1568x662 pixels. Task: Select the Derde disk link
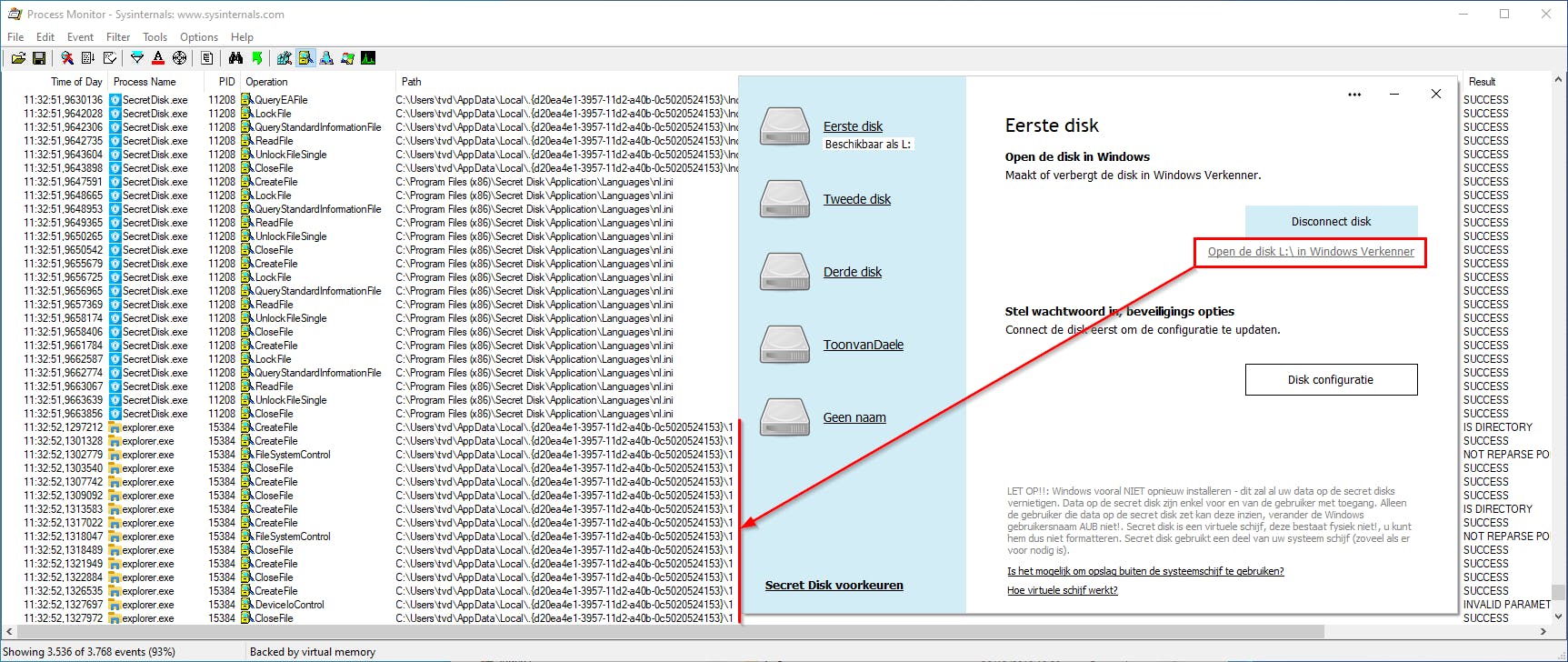coord(853,272)
